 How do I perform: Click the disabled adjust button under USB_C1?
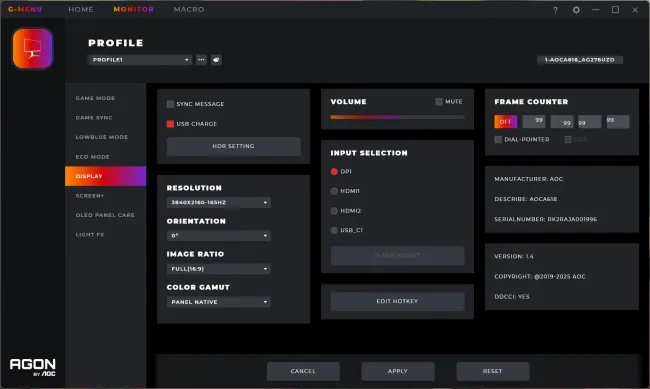397,255
